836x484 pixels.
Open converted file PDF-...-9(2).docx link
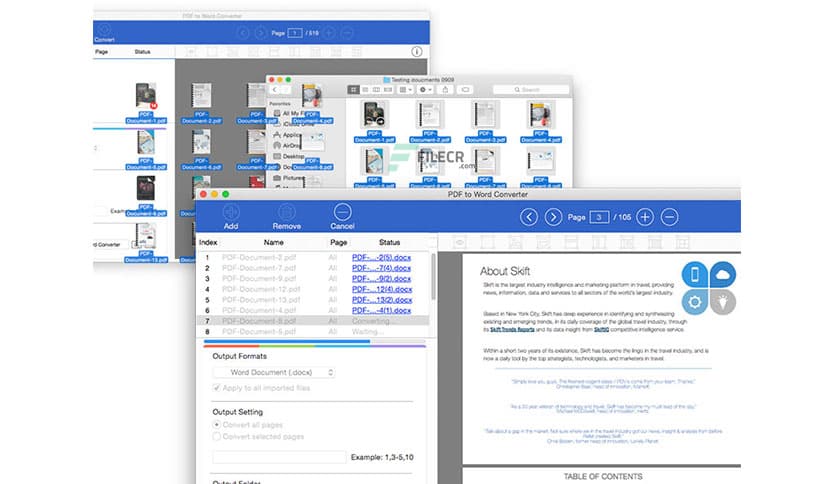pyautogui.click(x=381, y=279)
